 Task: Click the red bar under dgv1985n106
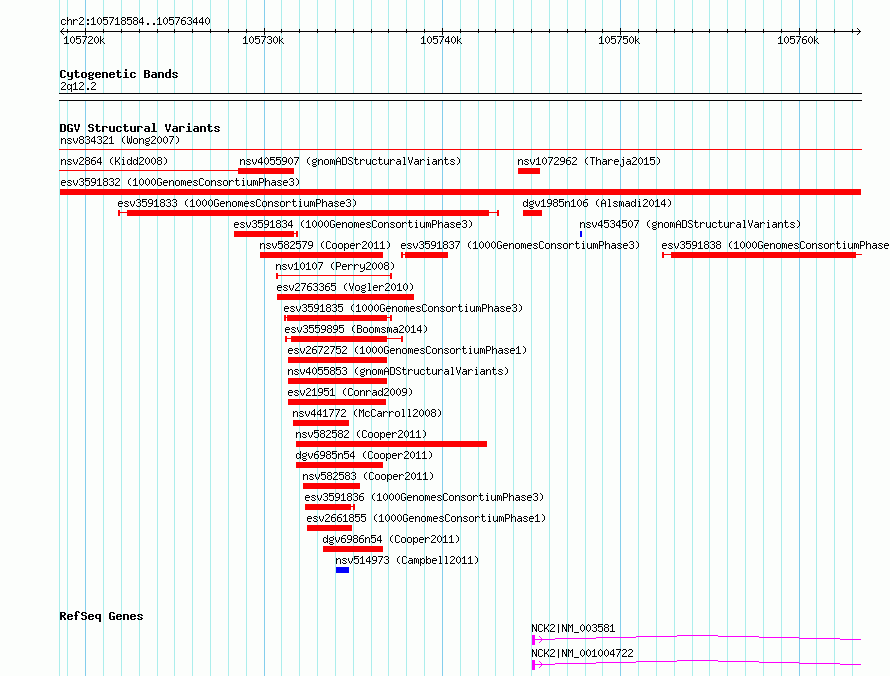[x=532, y=213]
